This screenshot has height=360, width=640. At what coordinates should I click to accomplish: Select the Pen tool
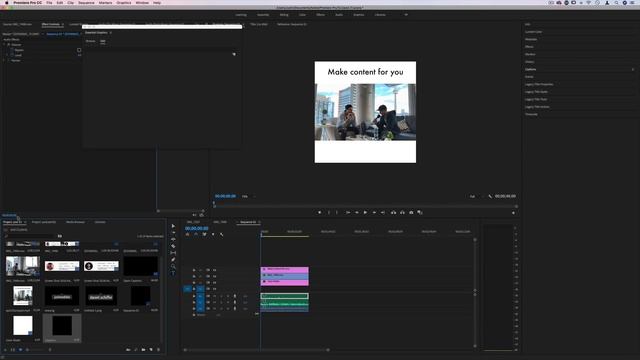click(173, 260)
